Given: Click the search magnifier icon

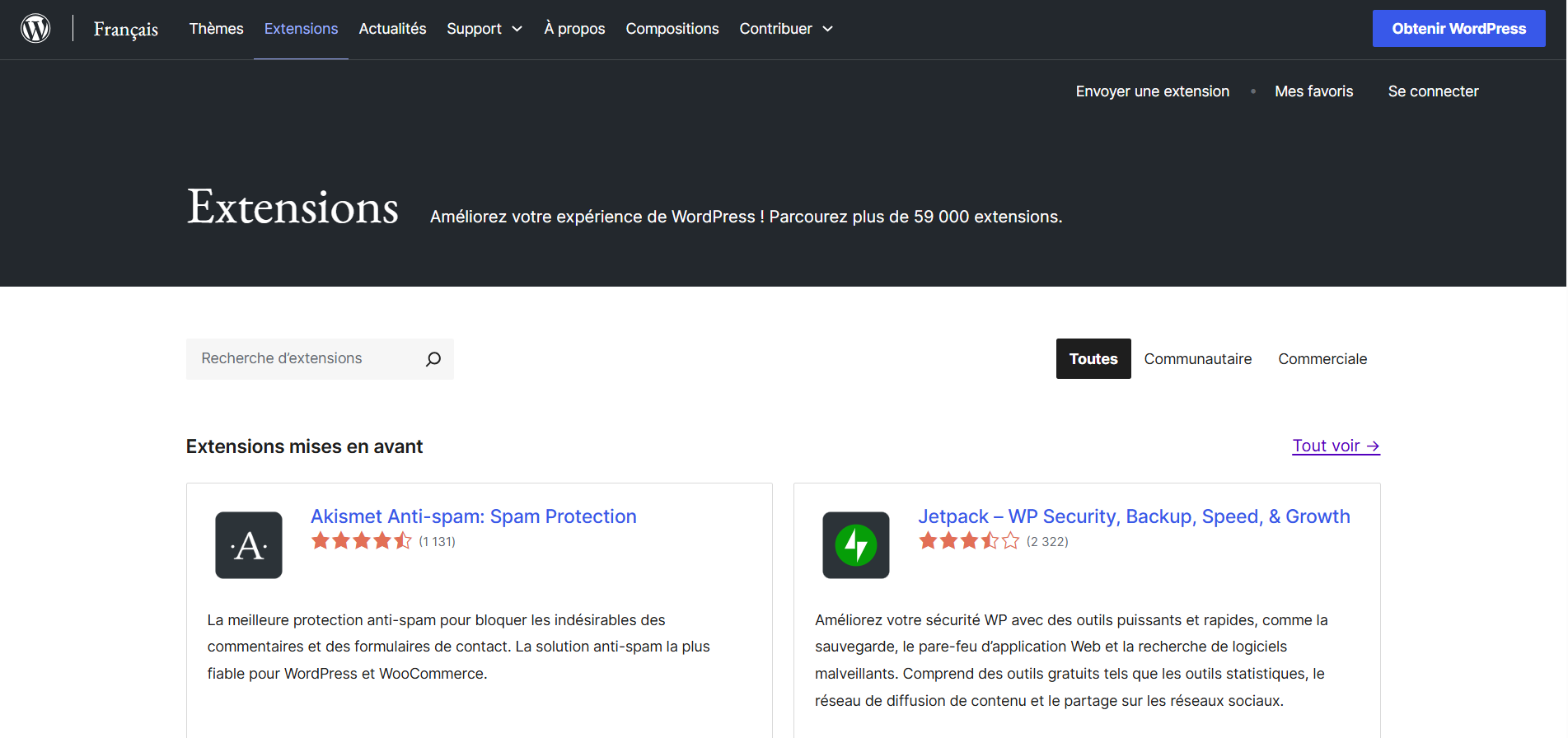Looking at the screenshot, I should coord(433,359).
